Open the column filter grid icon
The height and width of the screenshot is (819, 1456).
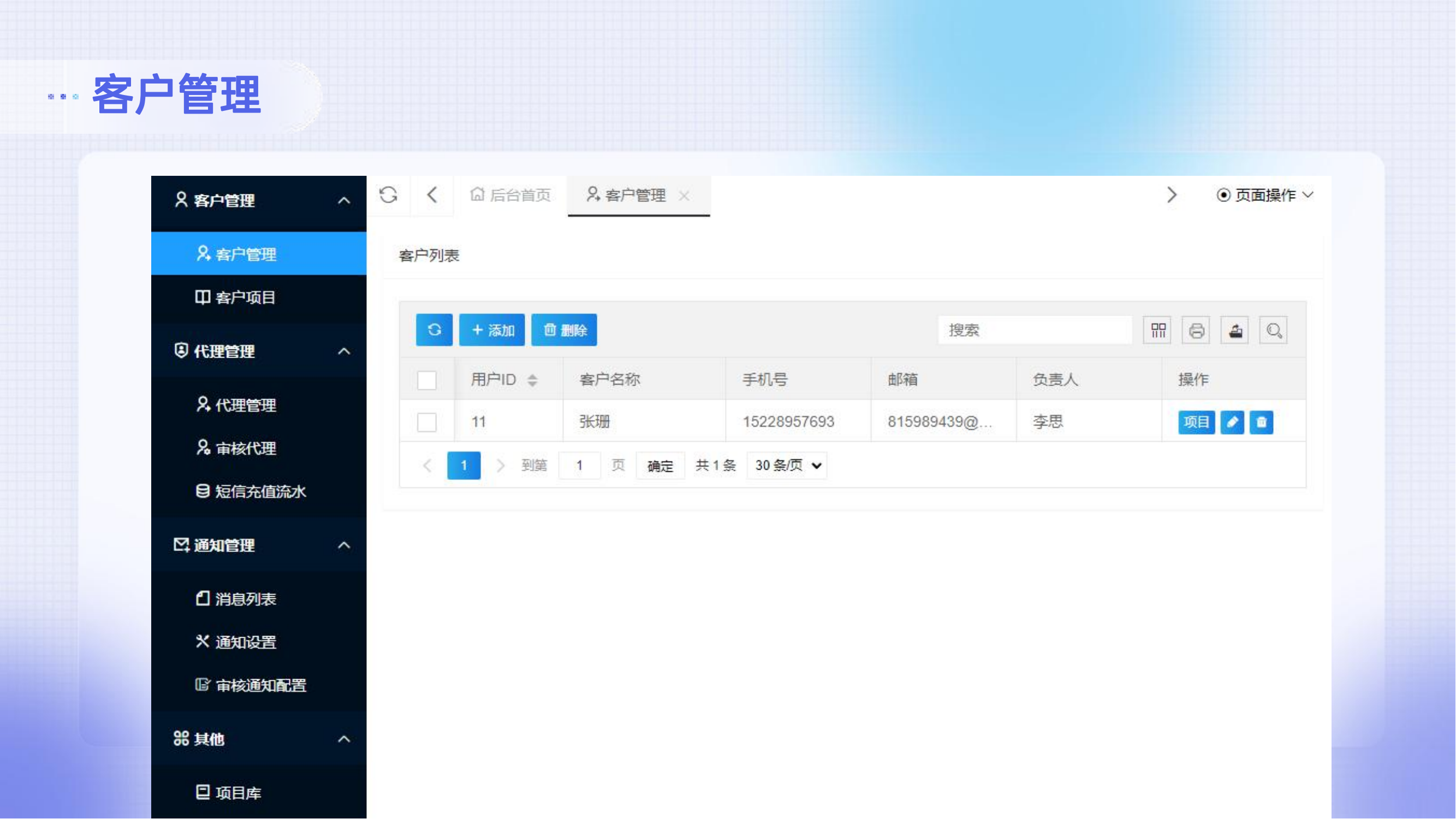1158,331
